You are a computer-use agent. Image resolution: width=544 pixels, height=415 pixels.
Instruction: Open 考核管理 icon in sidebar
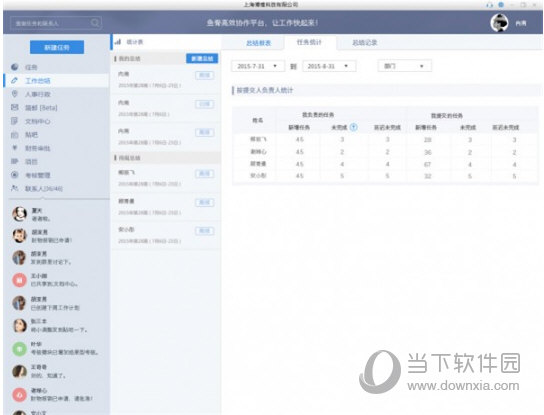coord(15,175)
